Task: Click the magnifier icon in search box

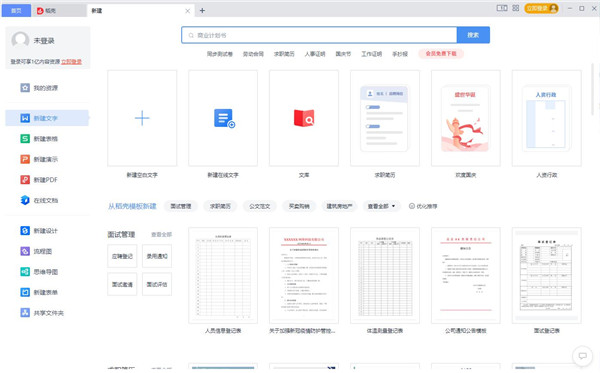Action: click(x=191, y=35)
